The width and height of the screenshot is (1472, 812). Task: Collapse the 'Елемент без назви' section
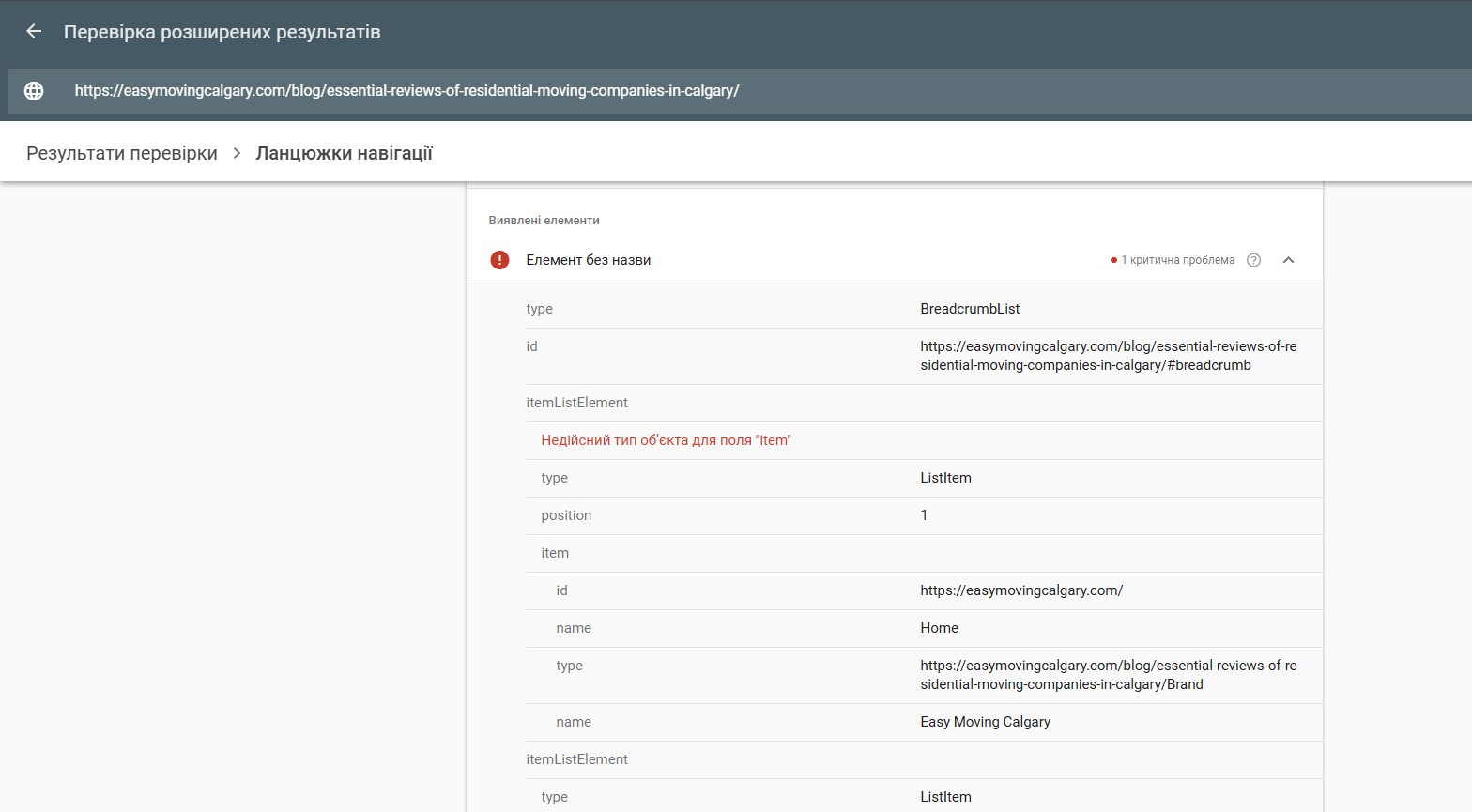pyautogui.click(x=1289, y=260)
